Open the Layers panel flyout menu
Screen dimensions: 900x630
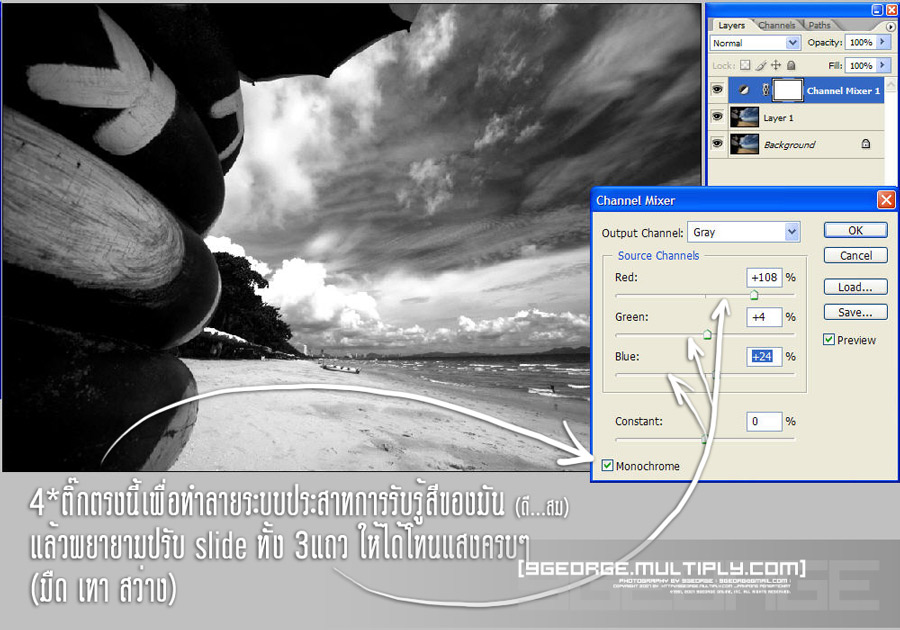[890, 26]
